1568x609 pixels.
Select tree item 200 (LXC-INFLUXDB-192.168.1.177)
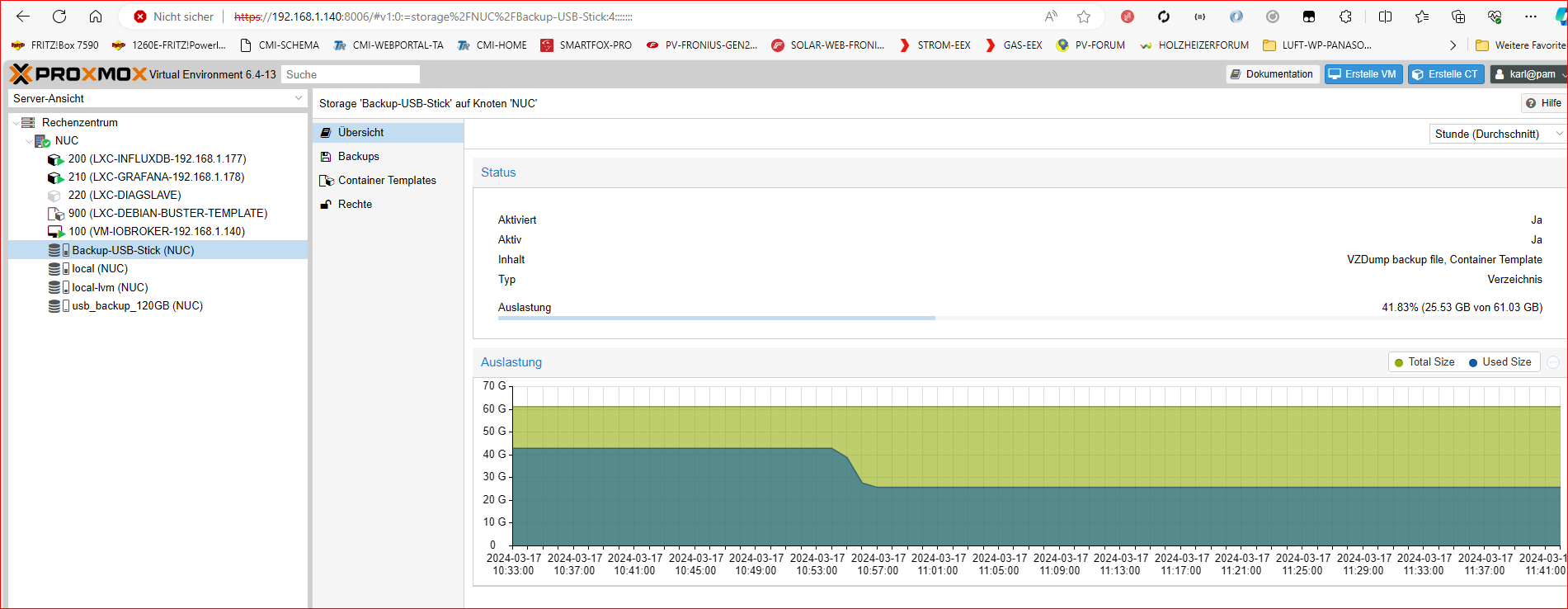pyautogui.click(x=157, y=158)
